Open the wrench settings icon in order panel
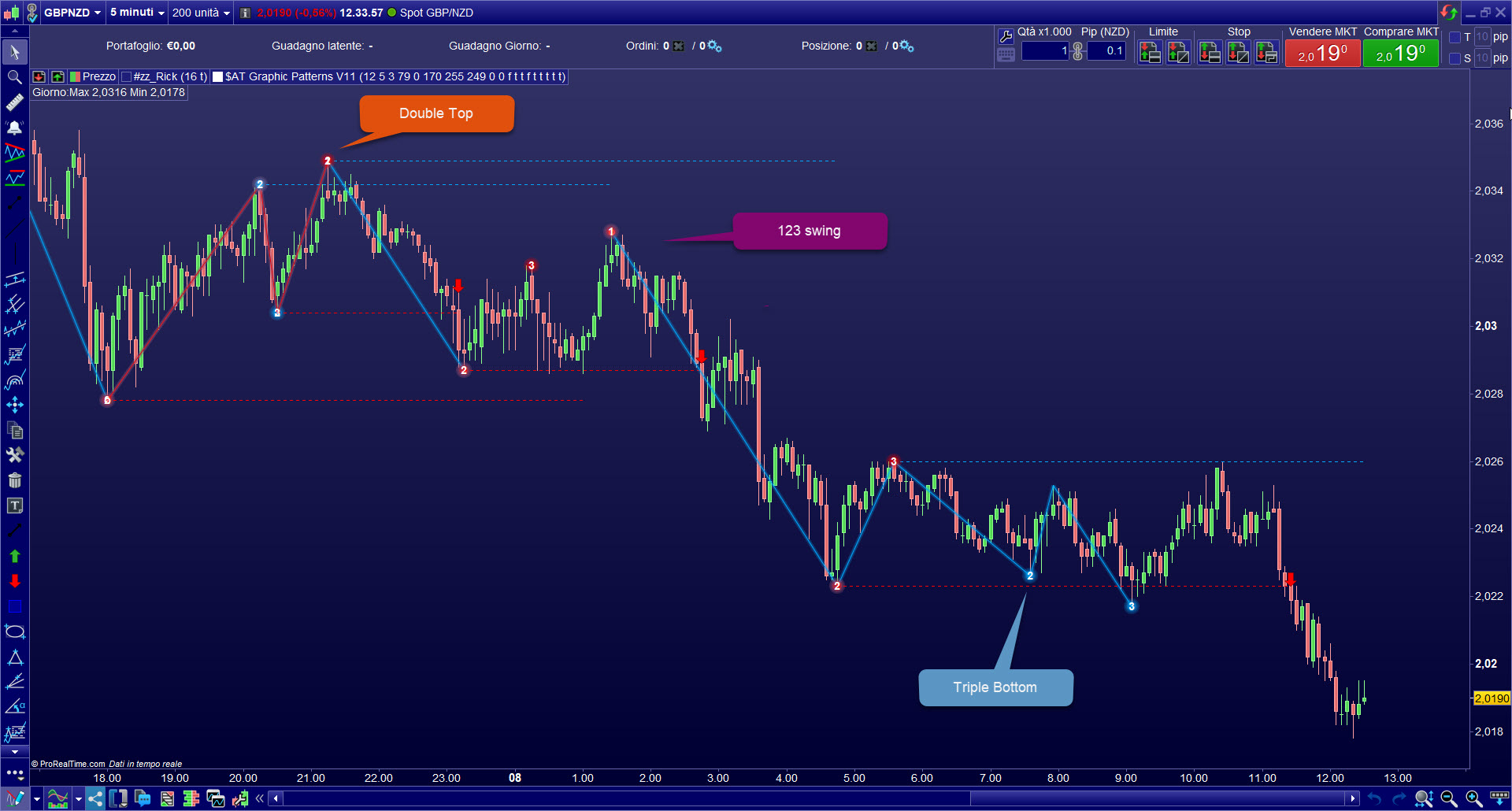 pyautogui.click(x=1006, y=36)
